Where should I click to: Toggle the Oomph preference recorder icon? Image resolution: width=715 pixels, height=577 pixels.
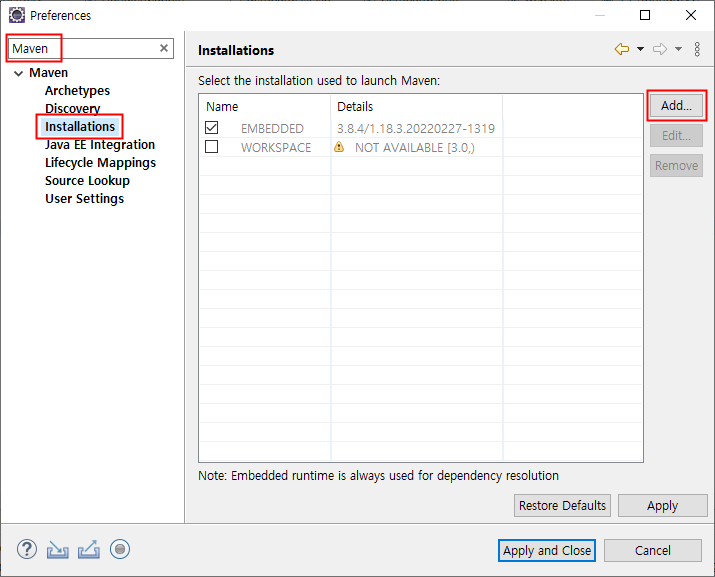(120, 549)
